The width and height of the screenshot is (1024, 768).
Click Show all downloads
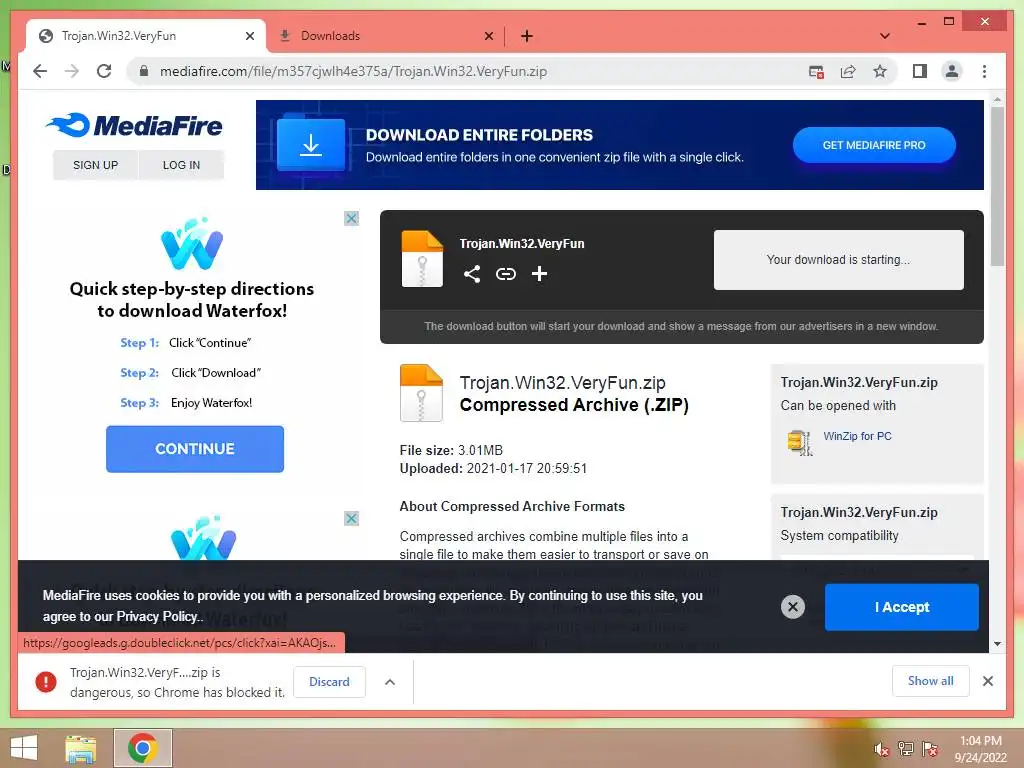(x=931, y=681)
